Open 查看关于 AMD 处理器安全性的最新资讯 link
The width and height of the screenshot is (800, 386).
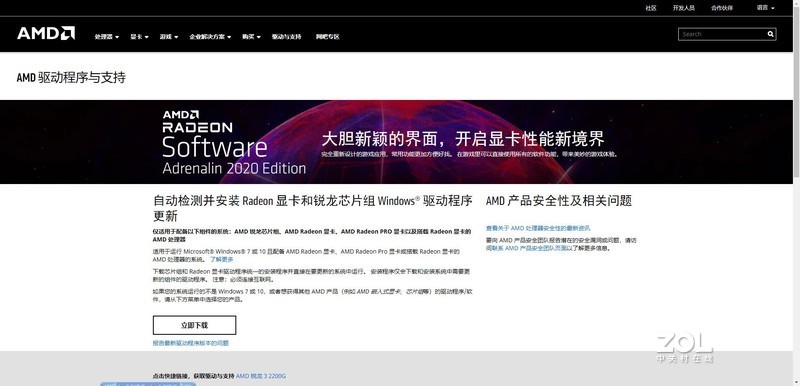(538, 228)
